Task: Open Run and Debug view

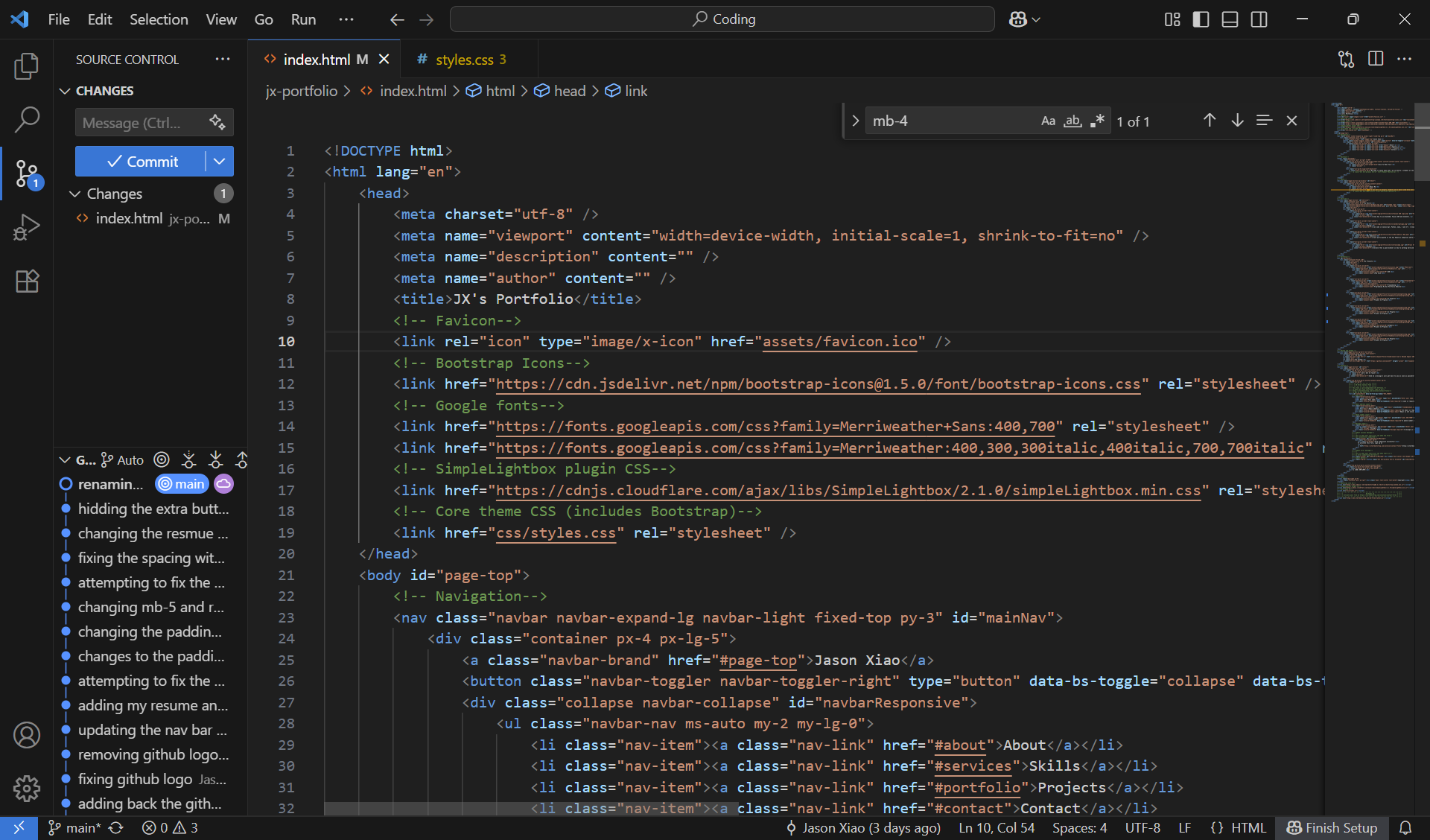Action: (x=27, y=227)
